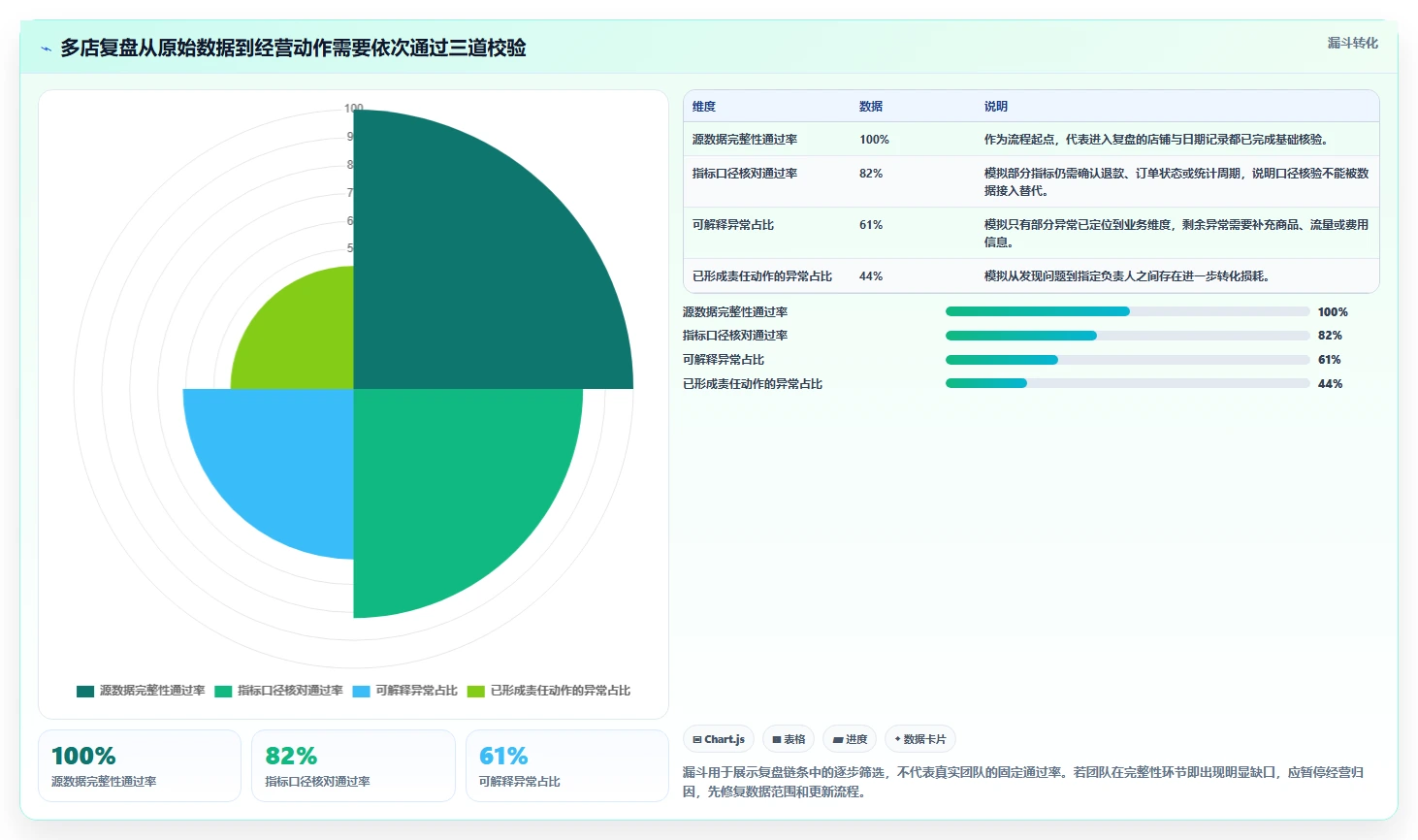This screenshot has width=1418, height=840.
Task: Toggle the 已形成责任动作的异常占比 legend swatch
Action: click(475, 691)
